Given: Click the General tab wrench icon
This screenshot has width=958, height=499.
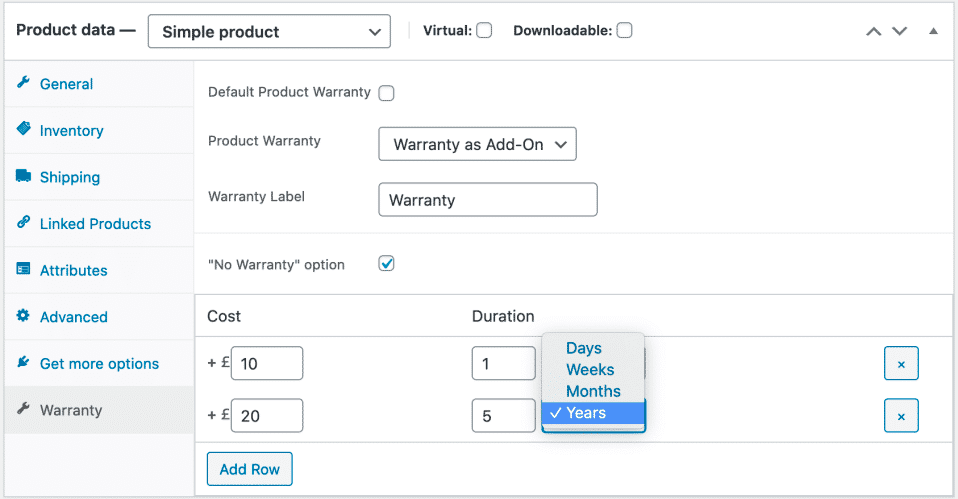Looking at the screenshot, I should (x=23, y=82).
